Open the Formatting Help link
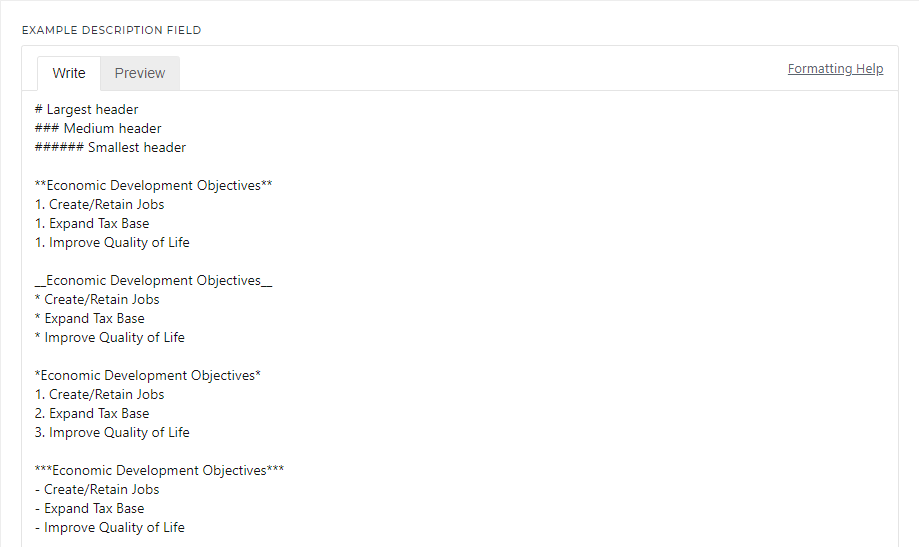Screen dimensions: 919x547 (835, 69)
